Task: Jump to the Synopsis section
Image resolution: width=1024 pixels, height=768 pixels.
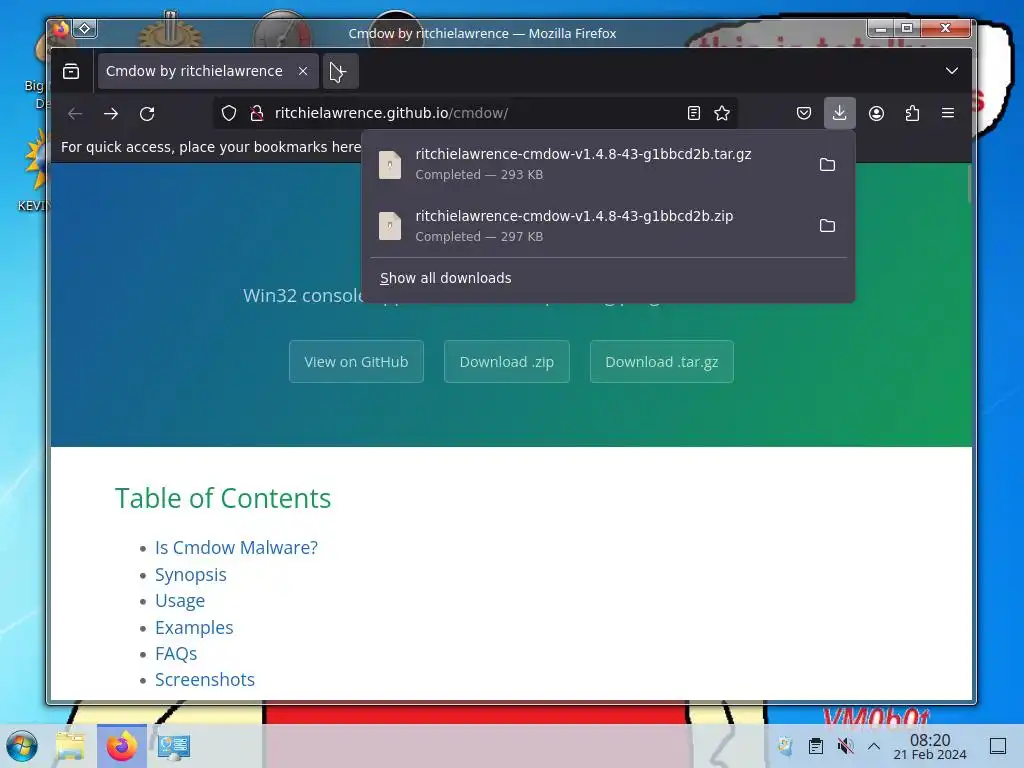Action: 191,575
